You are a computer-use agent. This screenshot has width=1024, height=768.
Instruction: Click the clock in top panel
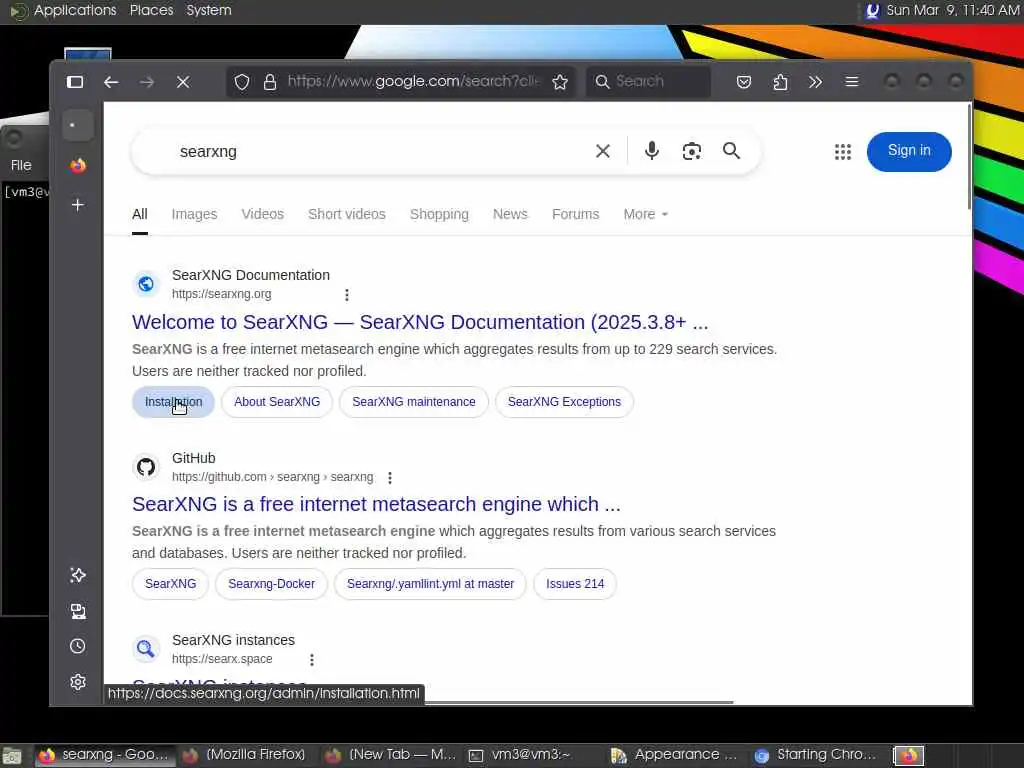[952, 10]
